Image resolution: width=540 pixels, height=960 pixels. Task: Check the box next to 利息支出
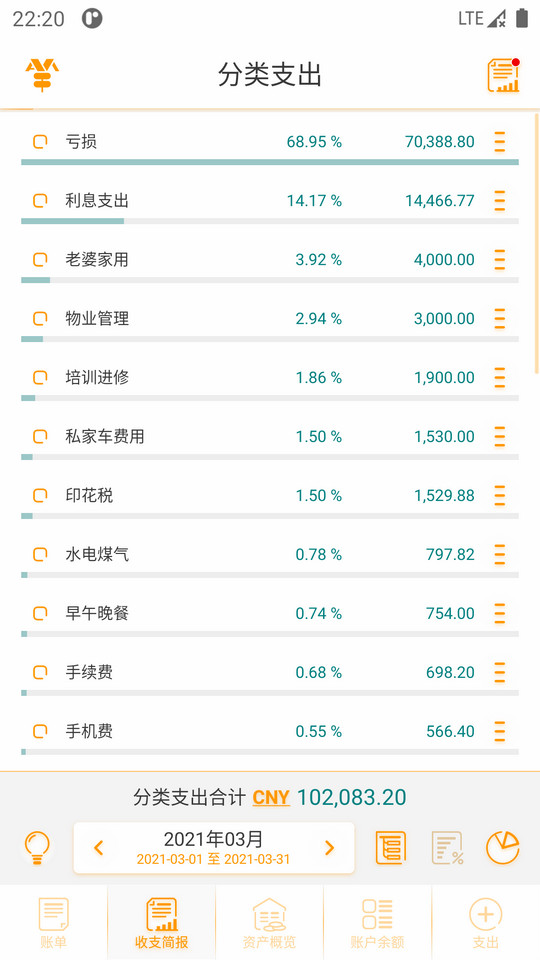point(40,201)
